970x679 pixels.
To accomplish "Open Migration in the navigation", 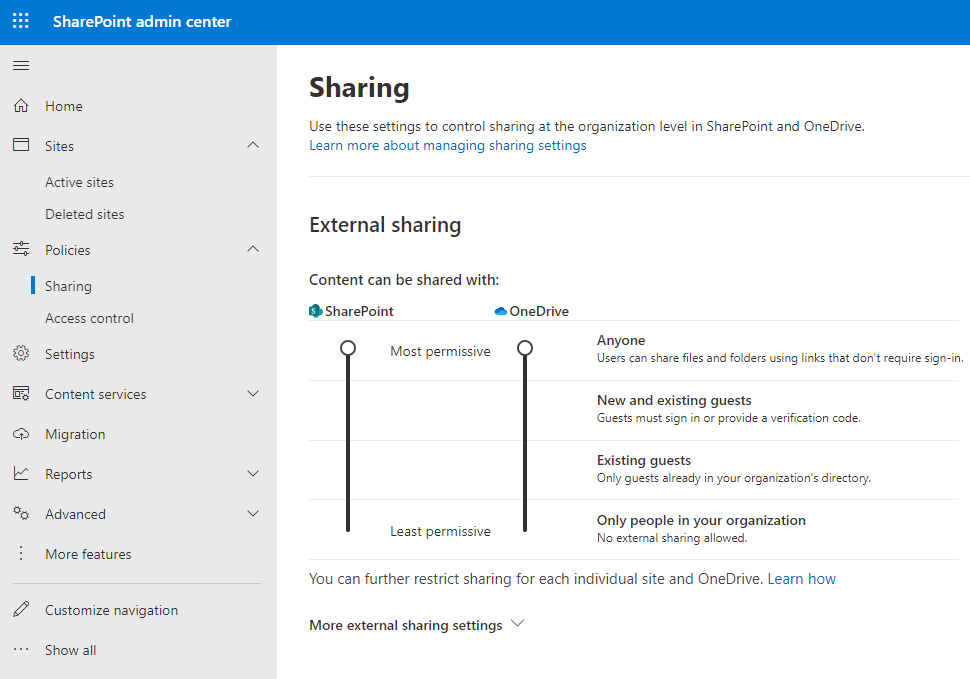I will tap(75, 435).
